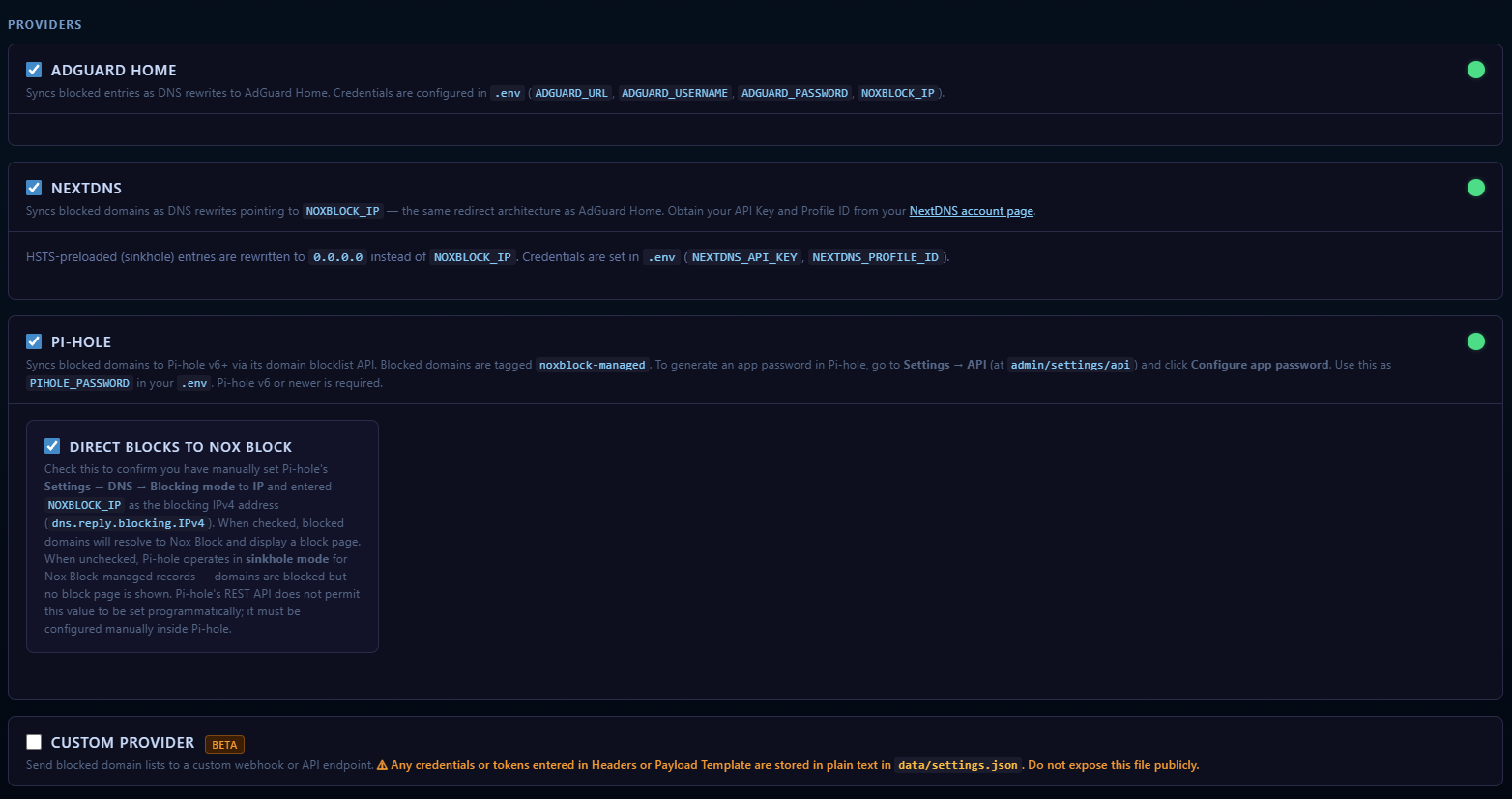This screenshot has width=1512, height=799.
Task: Click the AdGuard Home green status dot
Action: [1476, 70]
